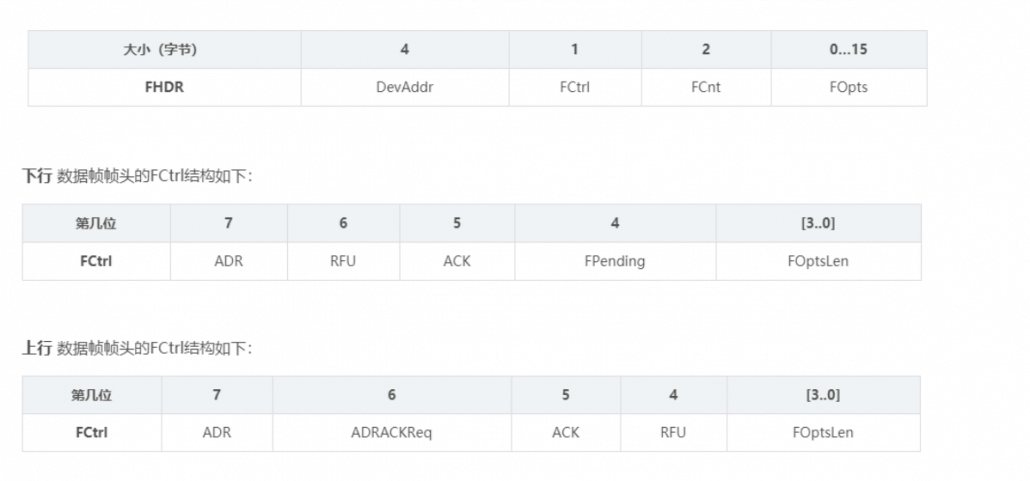Click ADR cell in the downlink table
Screen dimensions: 1030x481
pyautogui.click(x=228, y=261)
